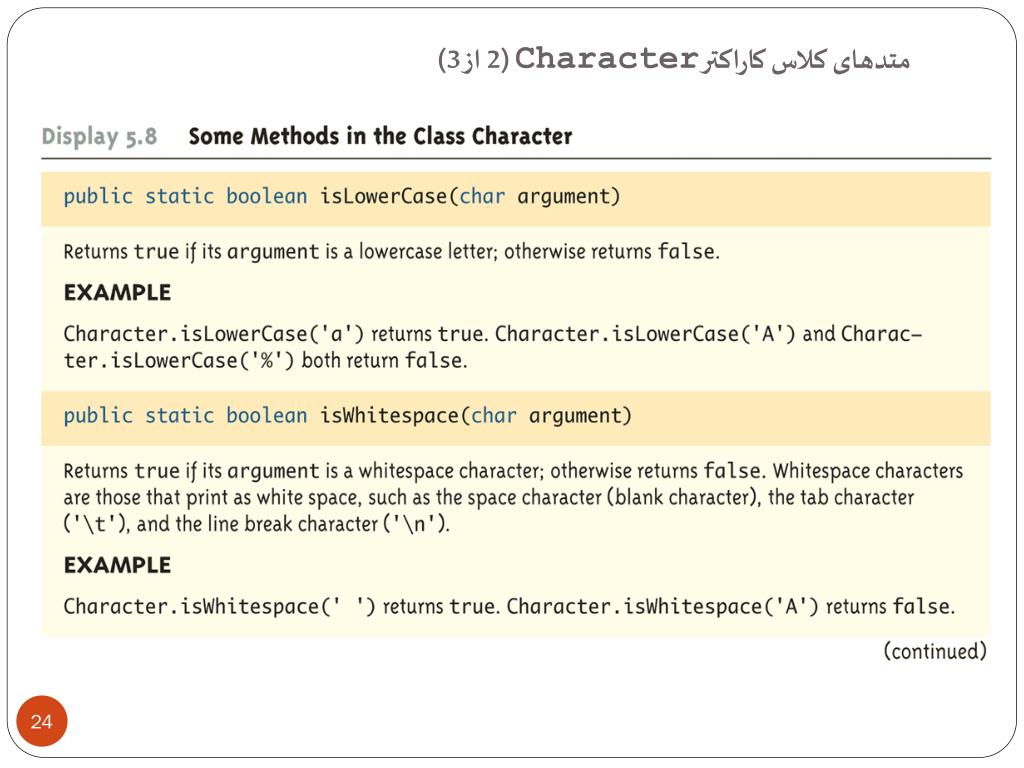This screenshot has height=768, width=1024.
Task: Click the second EXAMPLE heading under isWhitespace
Action: [118, 565]
